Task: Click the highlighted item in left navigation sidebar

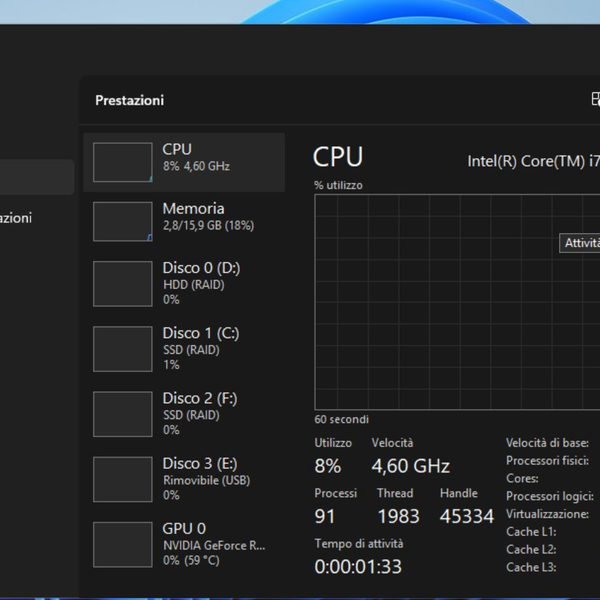Action: [36, 177]
